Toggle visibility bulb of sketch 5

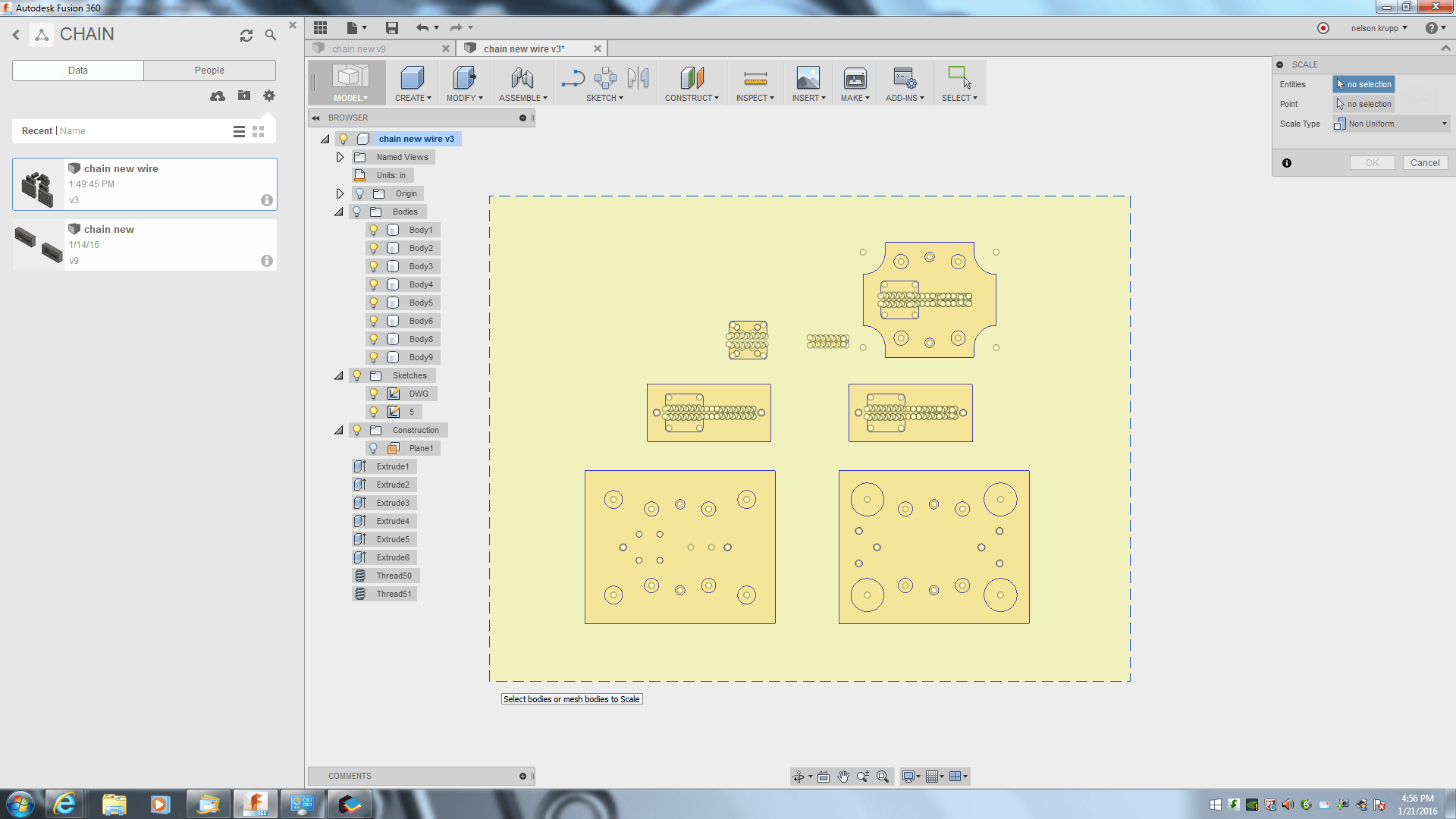[x=373, y=412]
